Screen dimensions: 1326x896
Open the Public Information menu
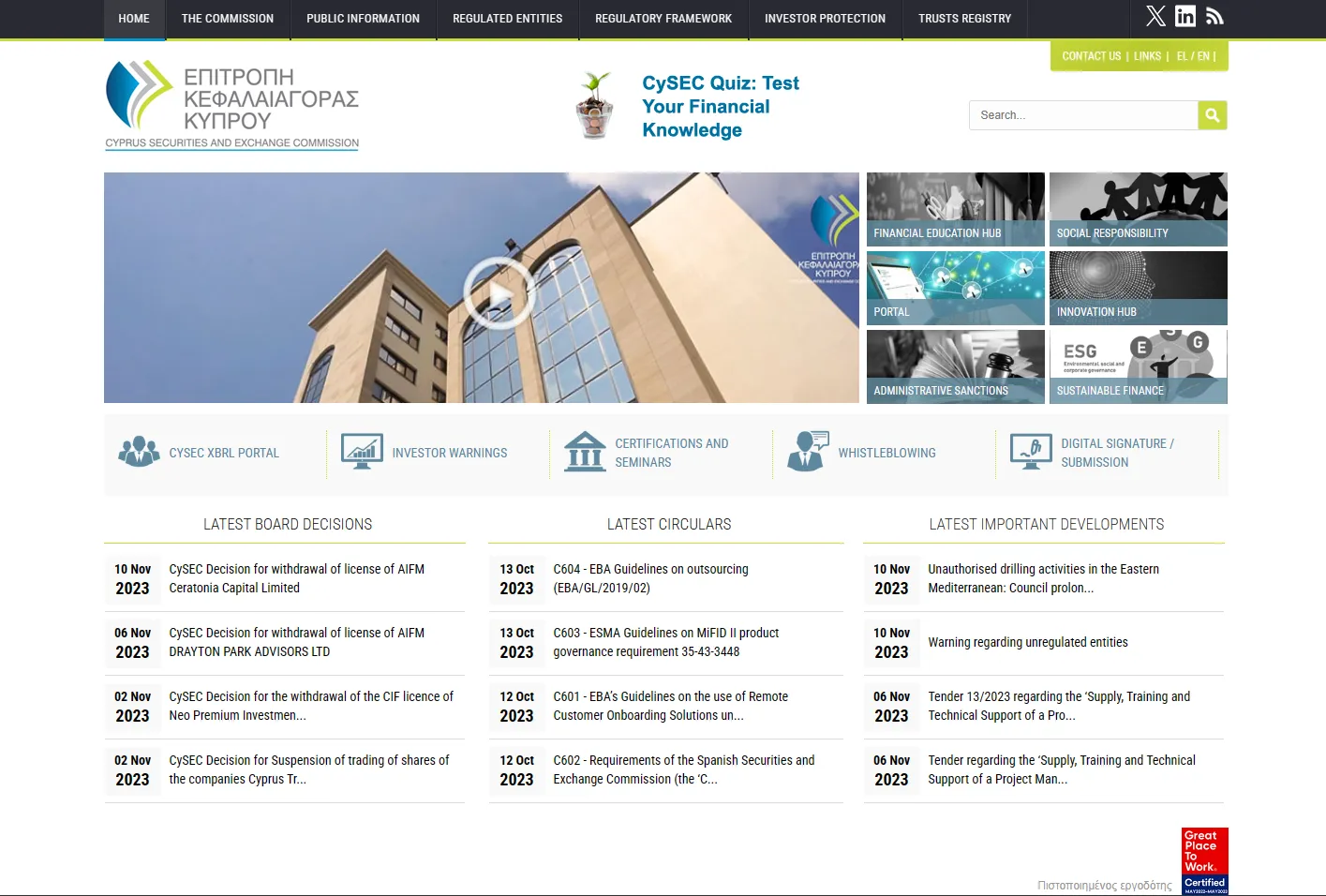(x=364, y=19)
